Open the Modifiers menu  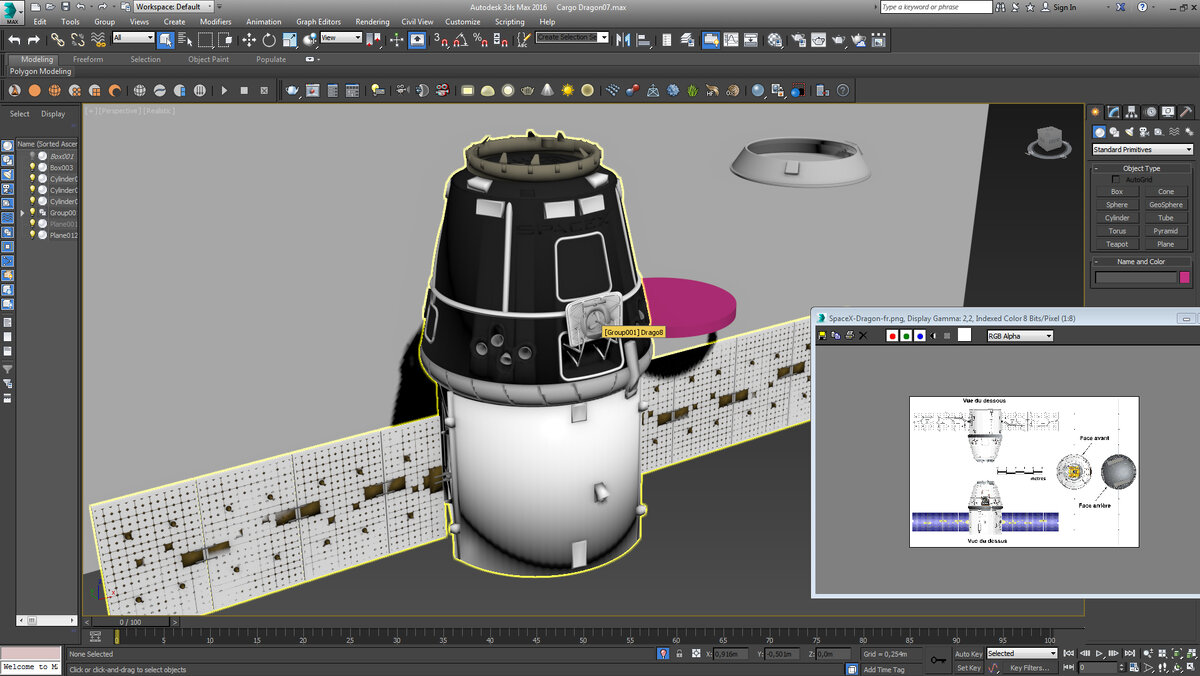(215, 21)
